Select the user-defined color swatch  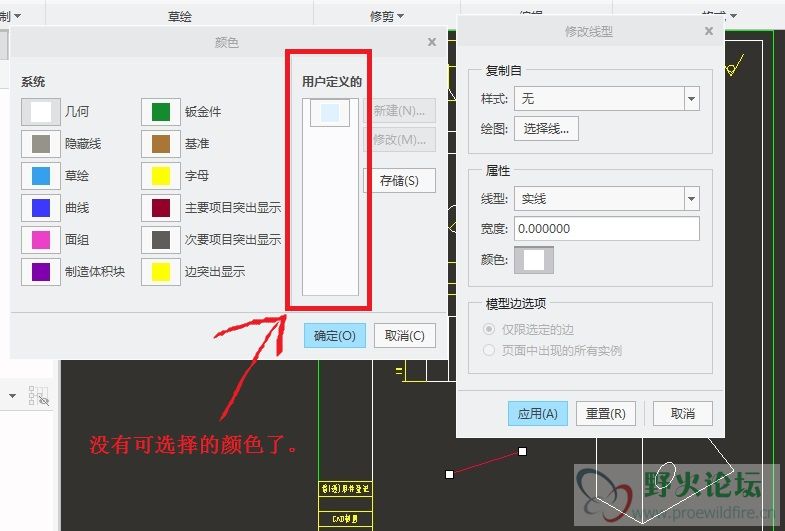pyautogui.click(x=330, y=113)
